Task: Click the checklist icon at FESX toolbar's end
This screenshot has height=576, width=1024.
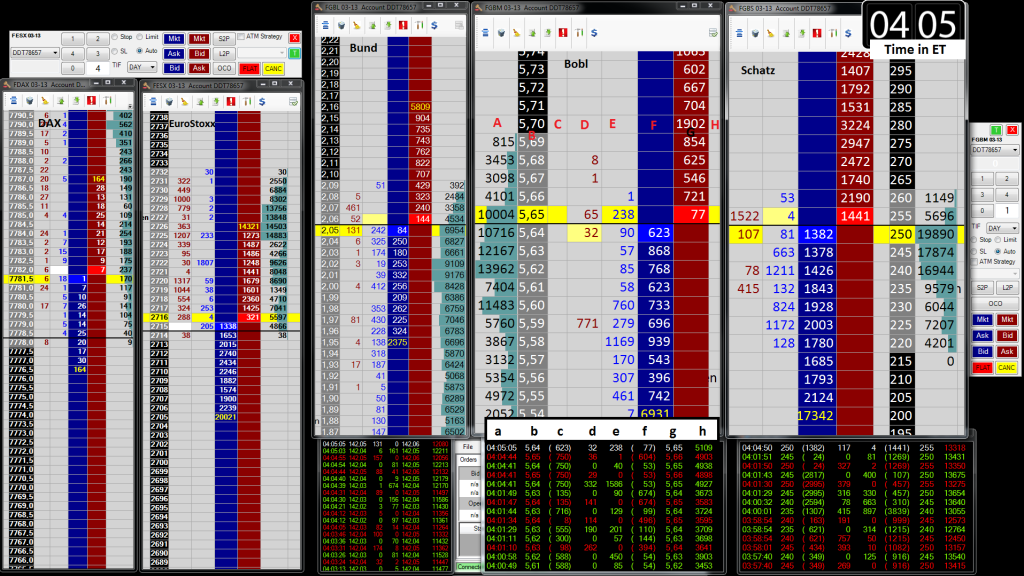Action: [293, 101]
